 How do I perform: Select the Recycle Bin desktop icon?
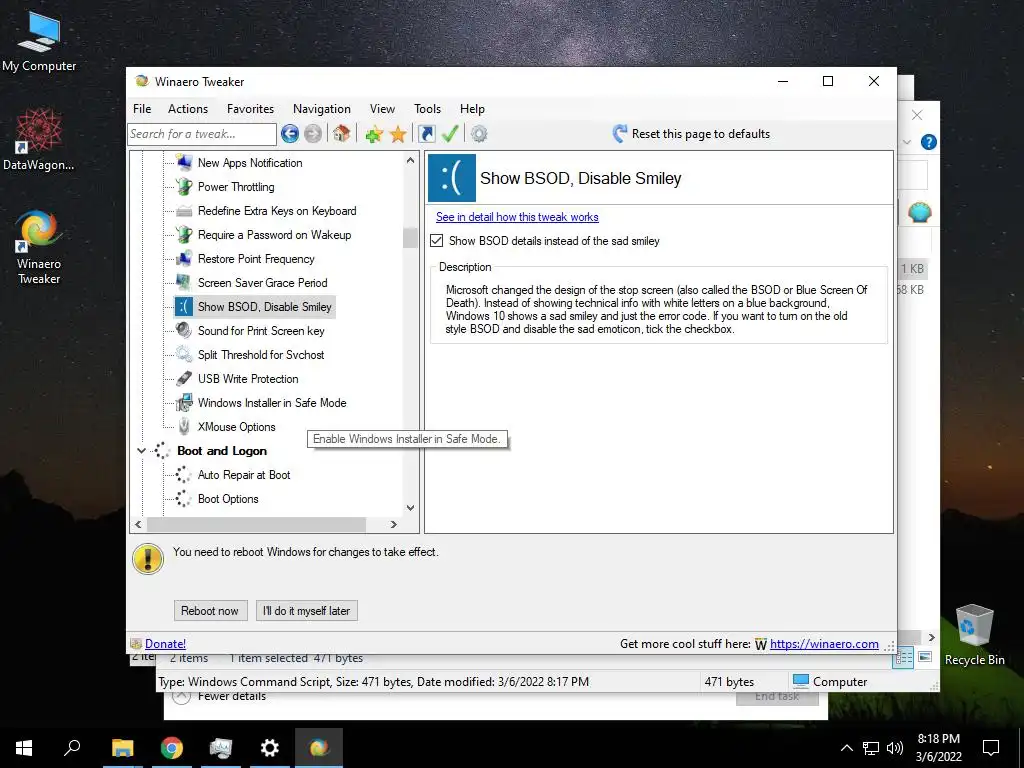click(974, 635)
